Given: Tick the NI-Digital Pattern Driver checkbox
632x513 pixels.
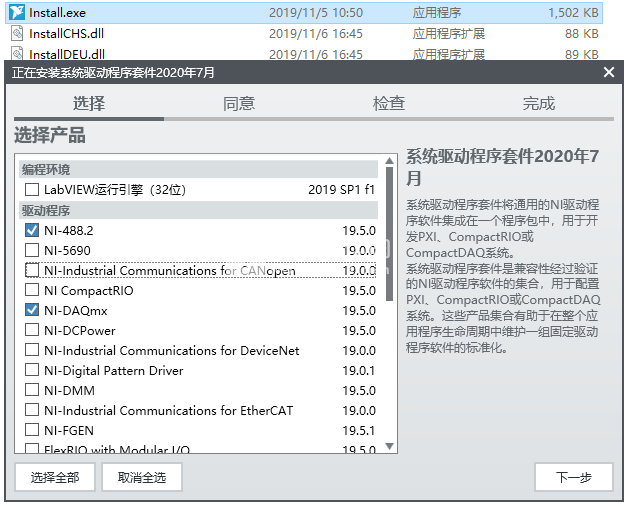Looking at the screenshot, I should (32, 370).
